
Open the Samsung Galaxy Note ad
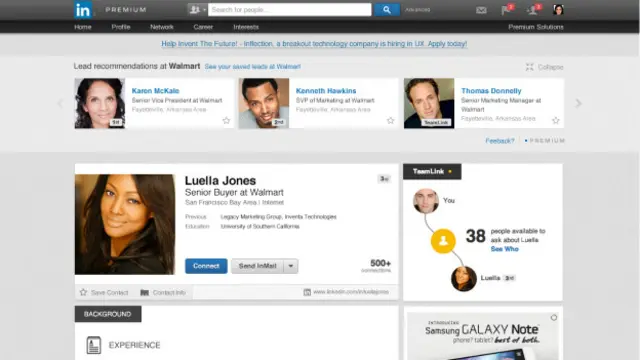(x=483, y=336)
